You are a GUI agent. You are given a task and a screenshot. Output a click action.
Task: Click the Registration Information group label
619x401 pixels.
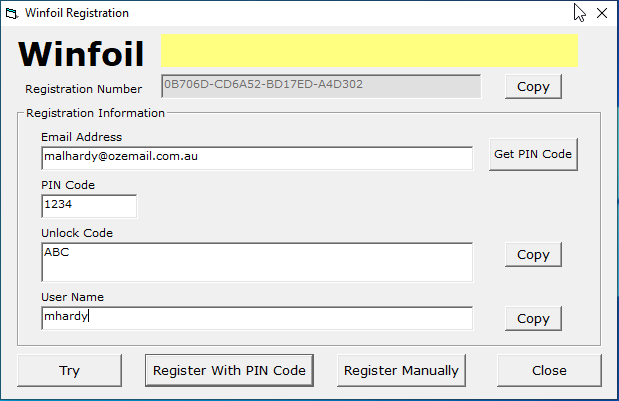(95, 113)
